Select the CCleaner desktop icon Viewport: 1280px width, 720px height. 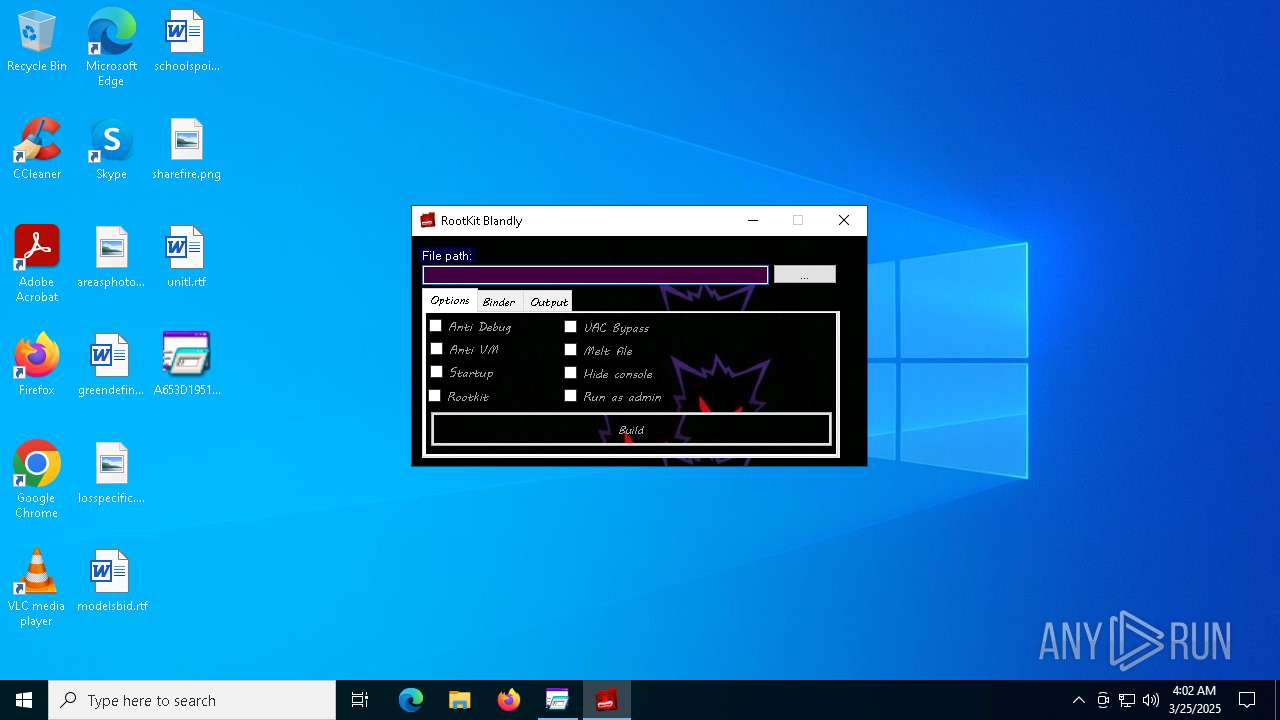[37, 149]
